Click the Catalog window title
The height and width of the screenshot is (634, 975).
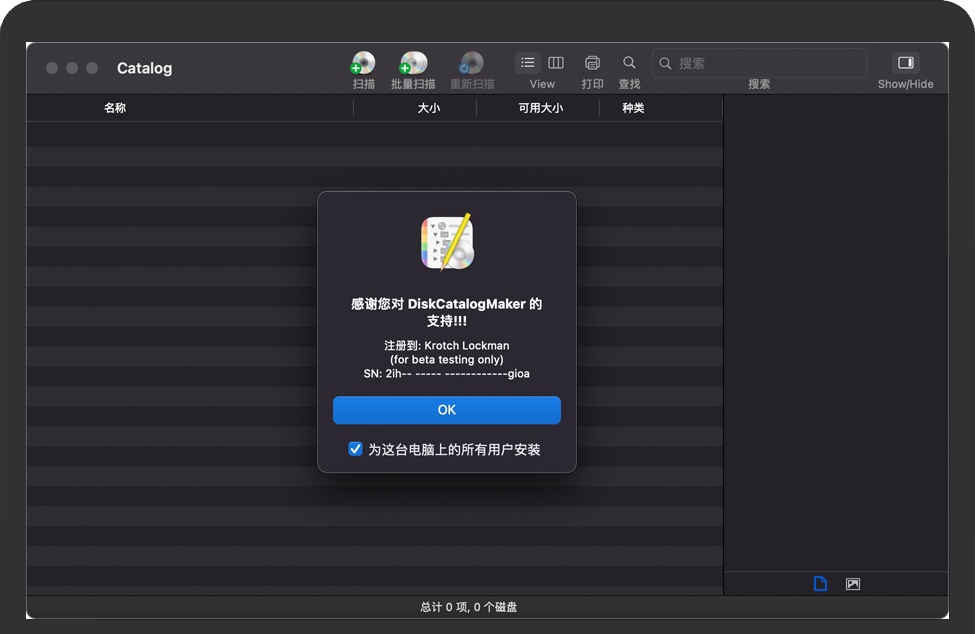144,68
